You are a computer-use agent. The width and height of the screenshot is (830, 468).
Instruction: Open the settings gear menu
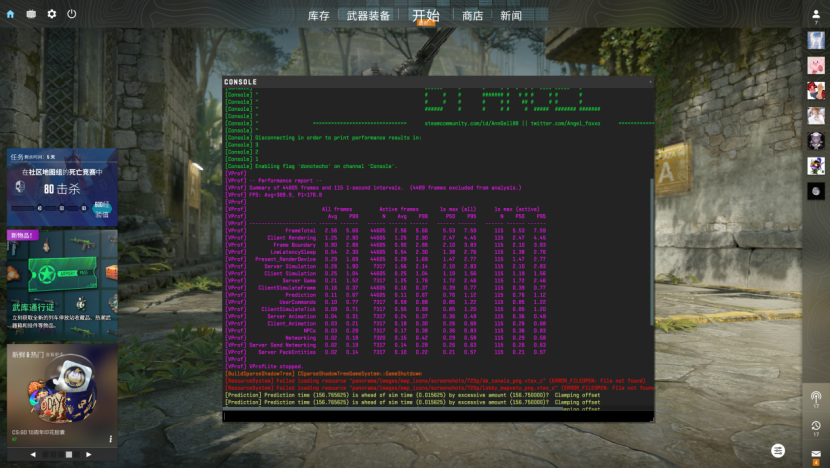click(52, 14)
